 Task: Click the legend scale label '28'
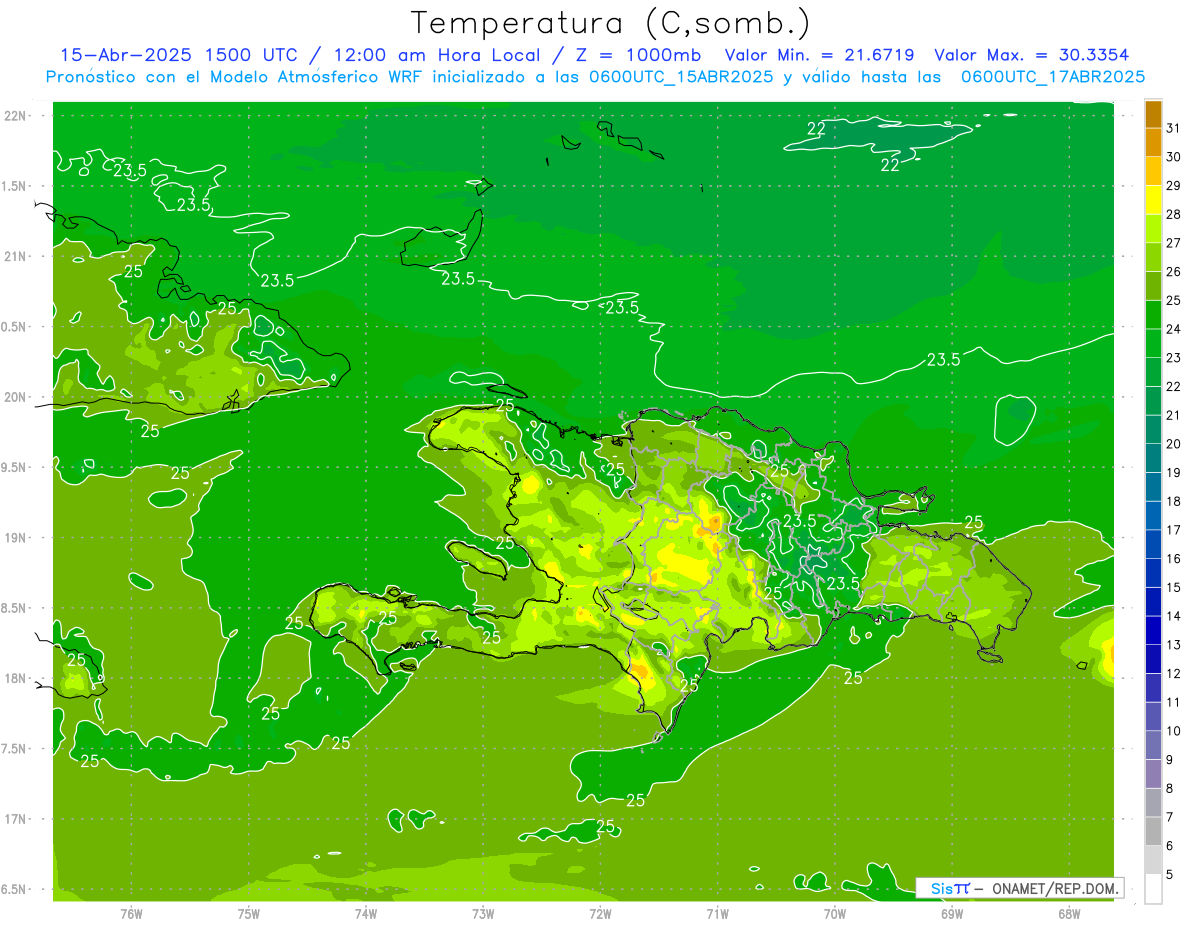1173,214
